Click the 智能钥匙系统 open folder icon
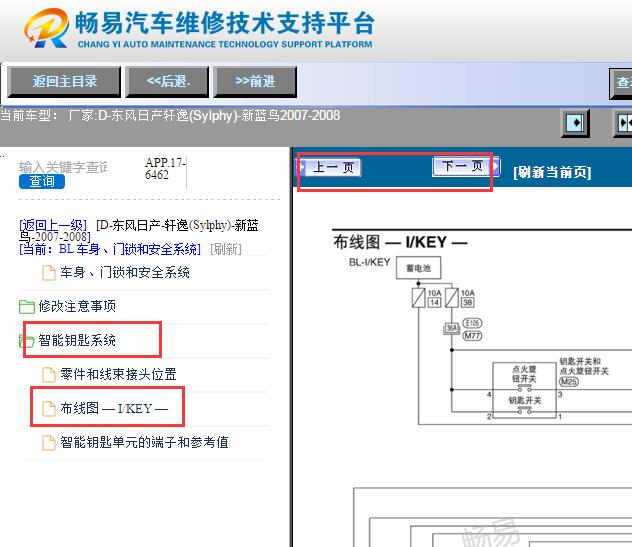632x547 pixels. tap(27, 341)
